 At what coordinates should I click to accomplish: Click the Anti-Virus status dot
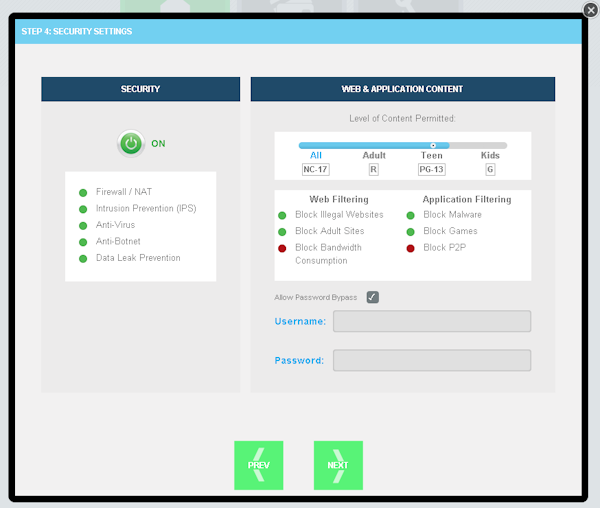83,226
